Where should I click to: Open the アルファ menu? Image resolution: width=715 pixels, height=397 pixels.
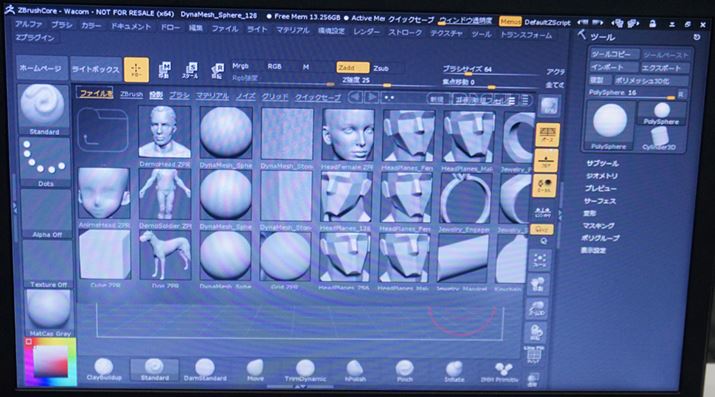click(x=28, y=24)
